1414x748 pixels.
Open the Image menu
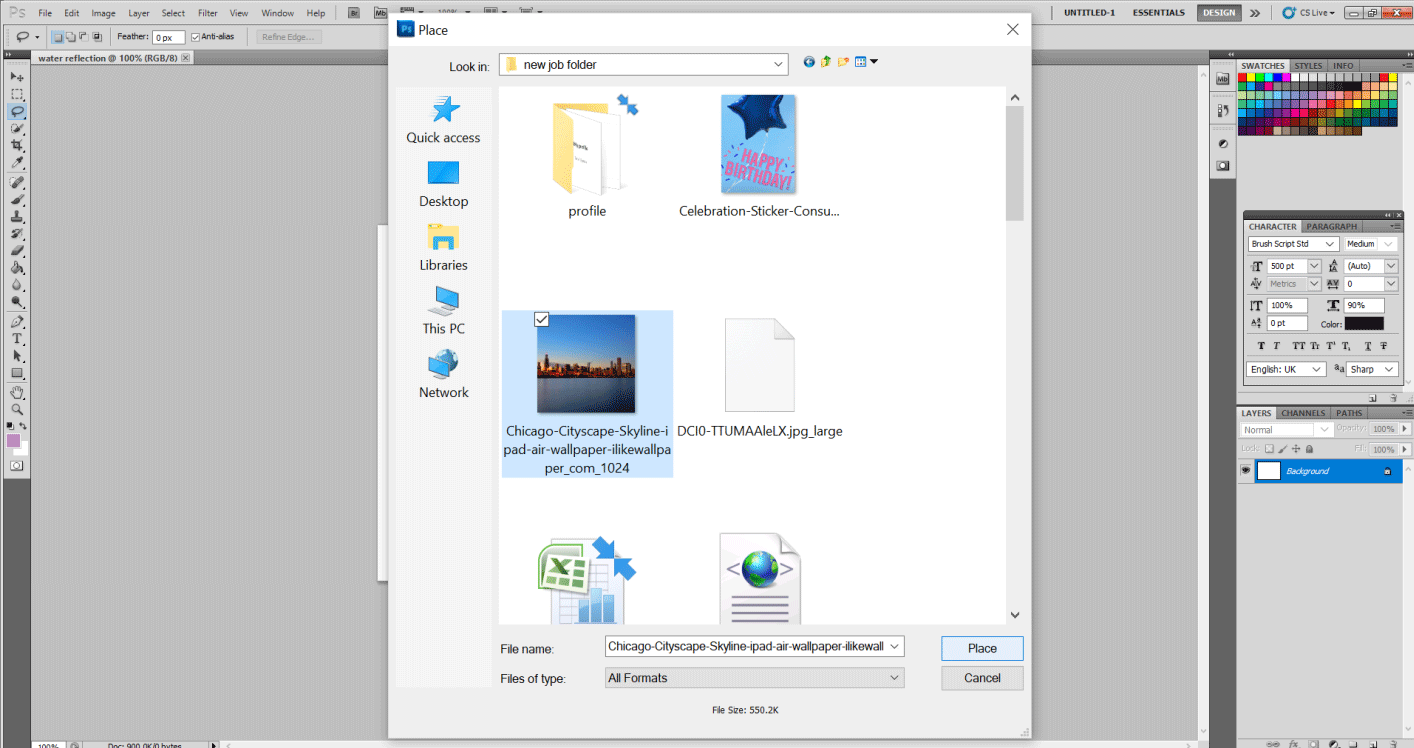click(x=103, y=13)
